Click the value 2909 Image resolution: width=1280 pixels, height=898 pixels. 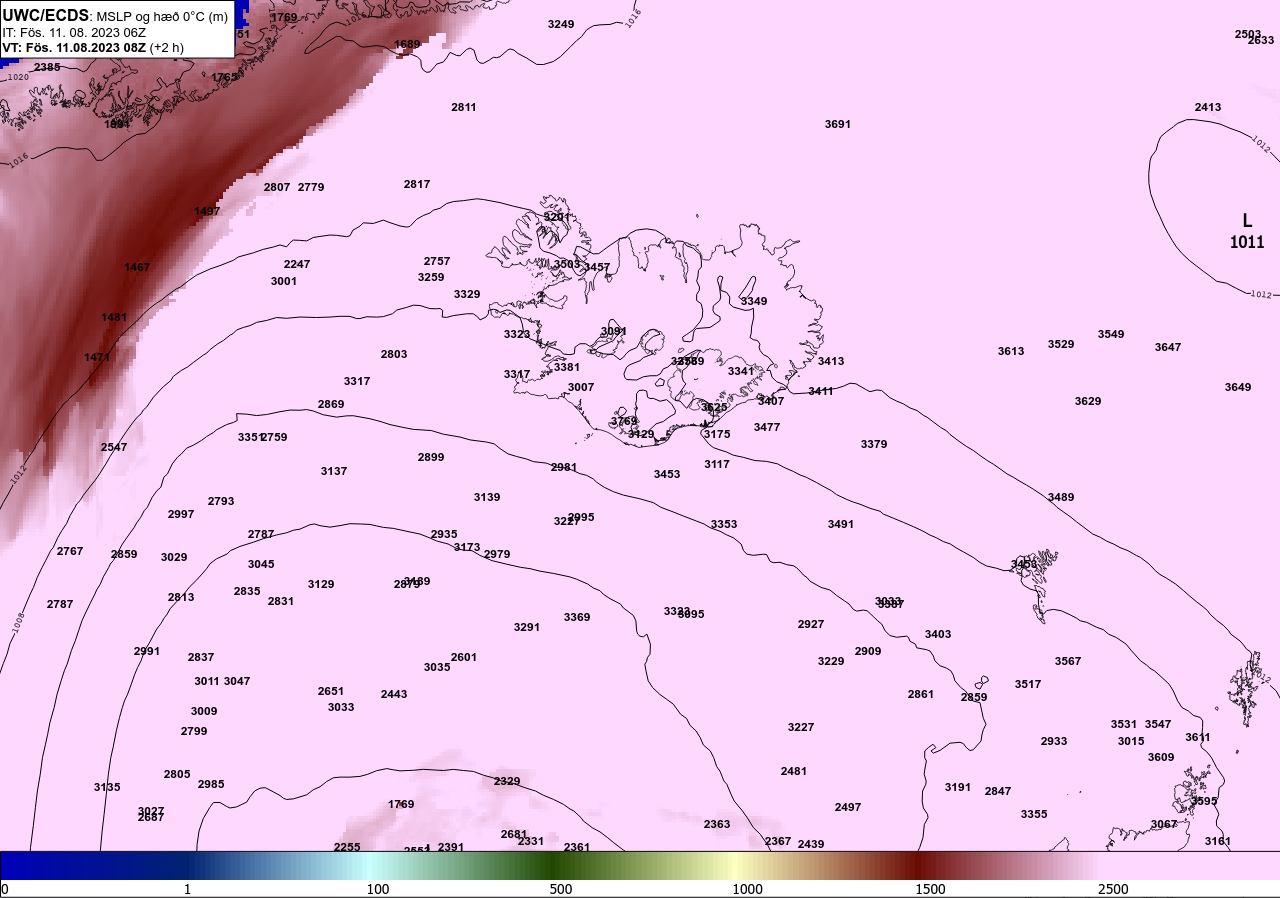point(868,651)
